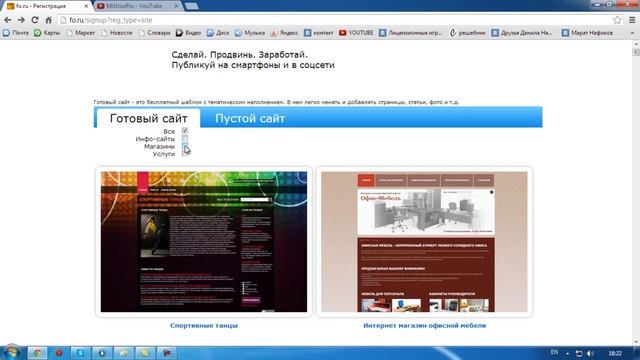The image size is (640, 360).
Task: Open the Новости bookmark
Action: (117, 33)
